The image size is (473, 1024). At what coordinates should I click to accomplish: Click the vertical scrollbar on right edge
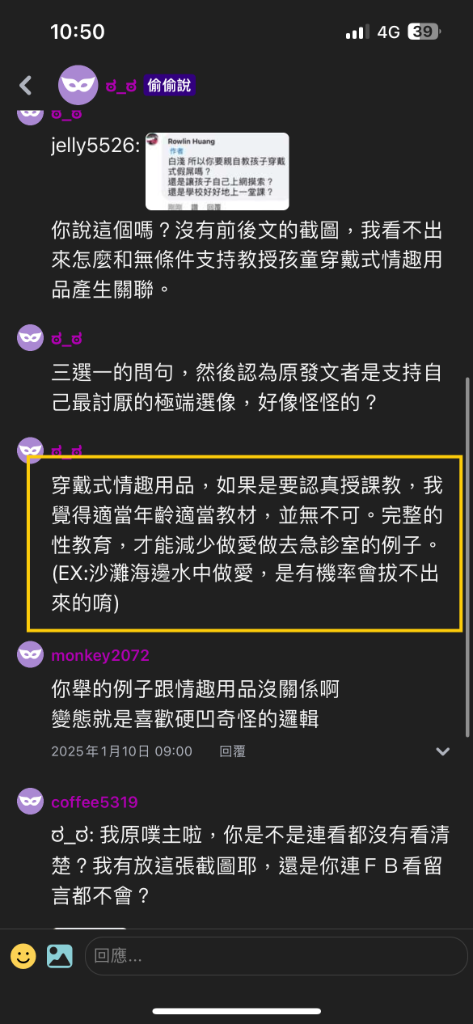click(467, 557)
